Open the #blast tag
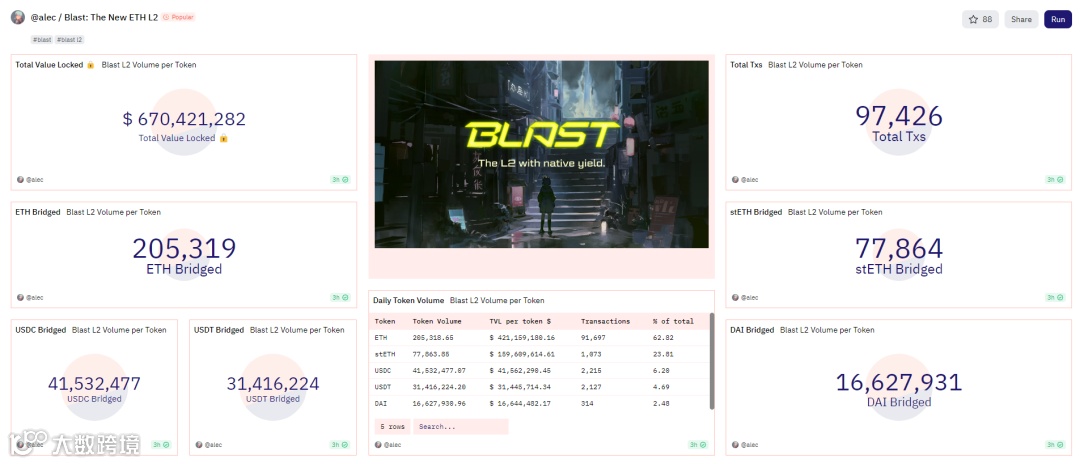The height and width of the screenshot is (464, 1080). tap(41, 40)
